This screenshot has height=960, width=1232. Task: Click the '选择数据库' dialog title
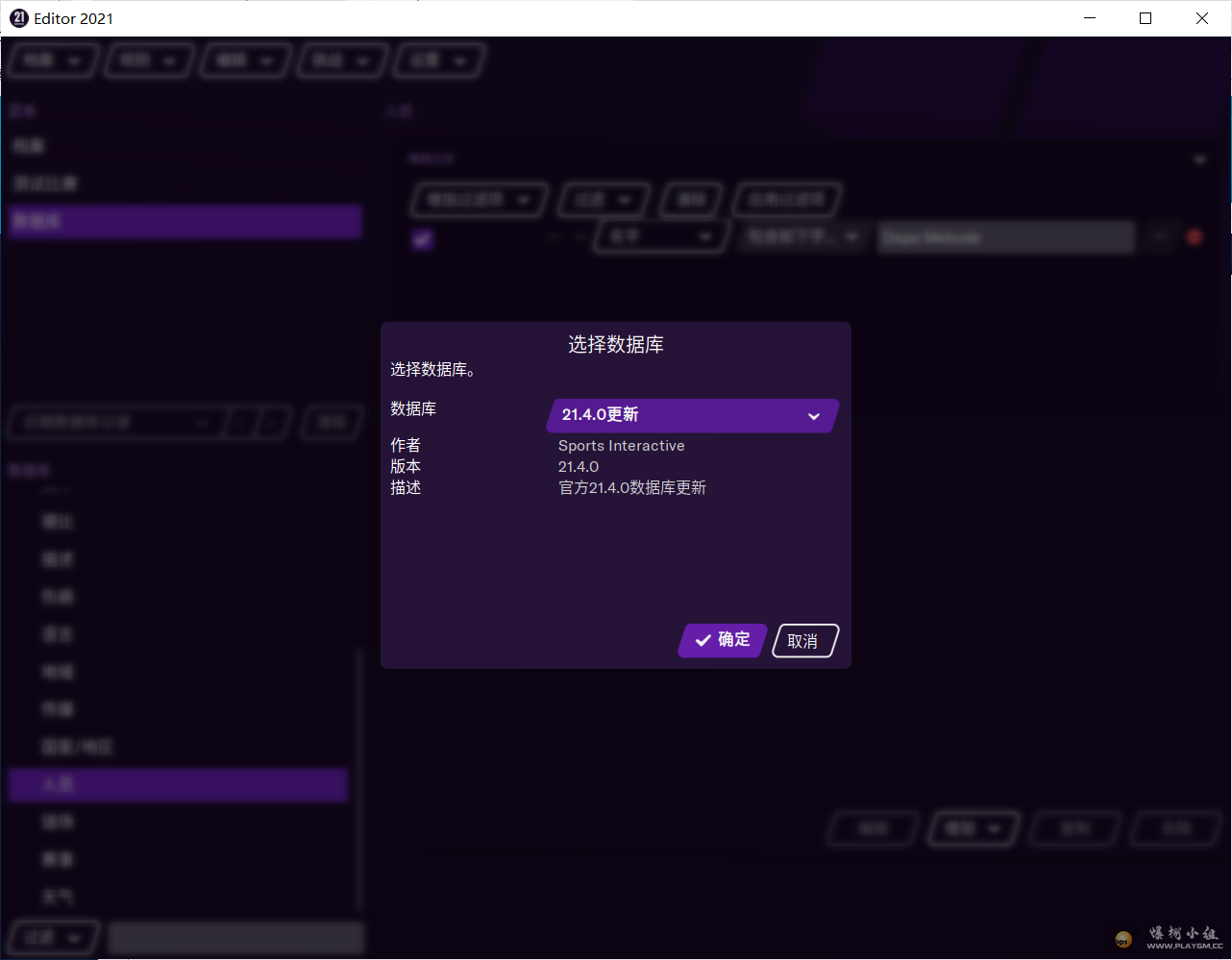[x=616, y=344]
